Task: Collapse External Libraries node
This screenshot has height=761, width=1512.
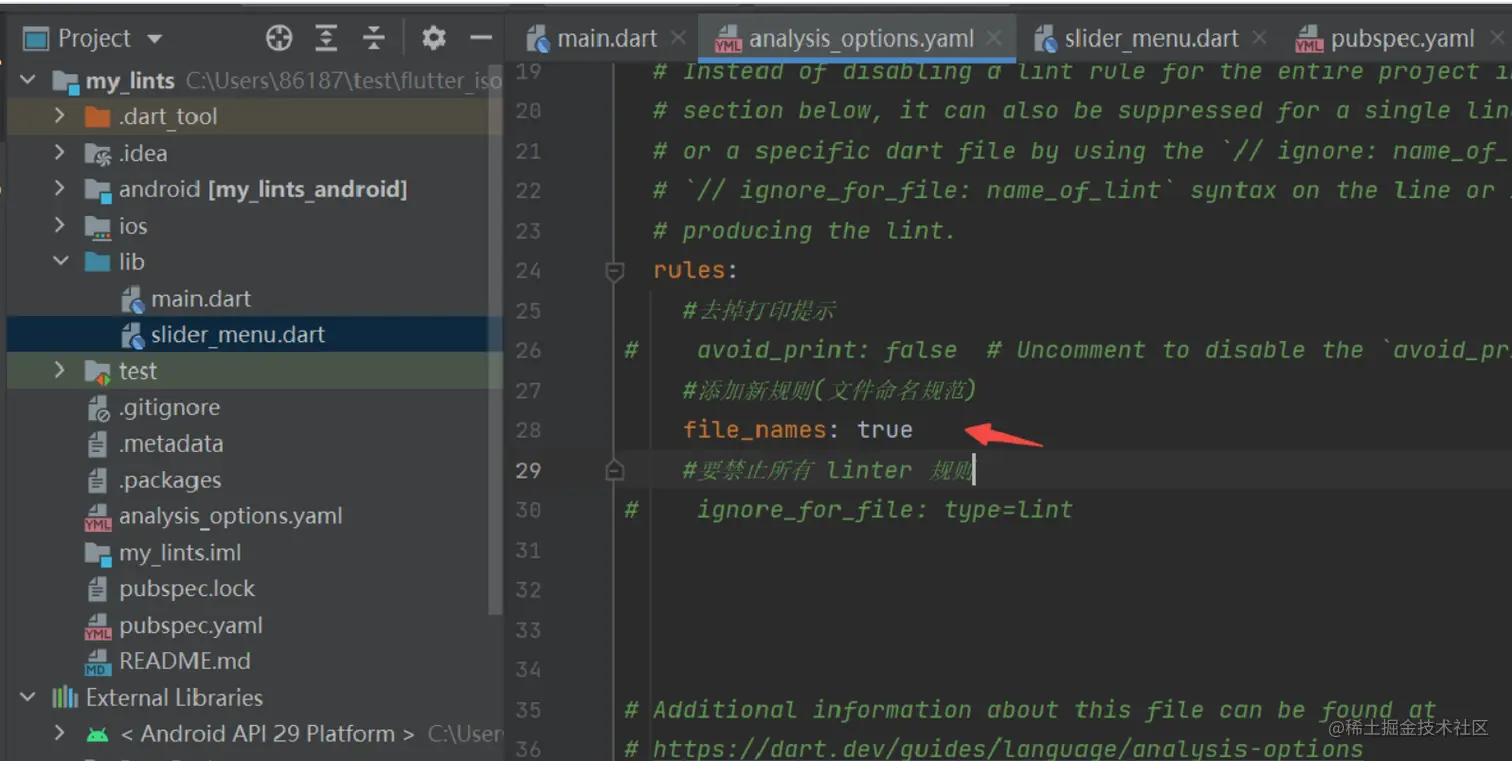Action: 28,697
